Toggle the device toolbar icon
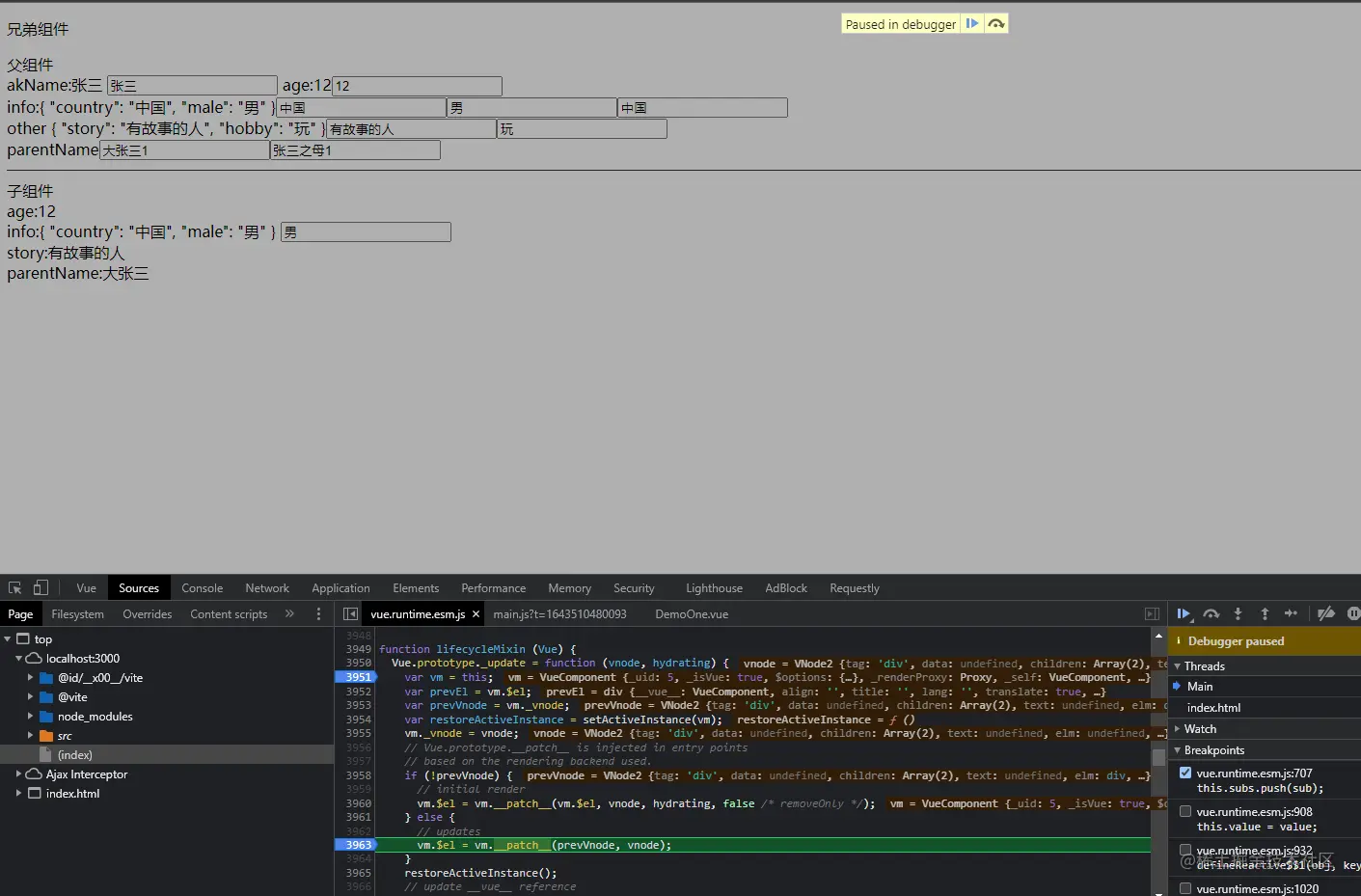The width and height of the screenshot is (1361, 896). click(x=41, y=588)
